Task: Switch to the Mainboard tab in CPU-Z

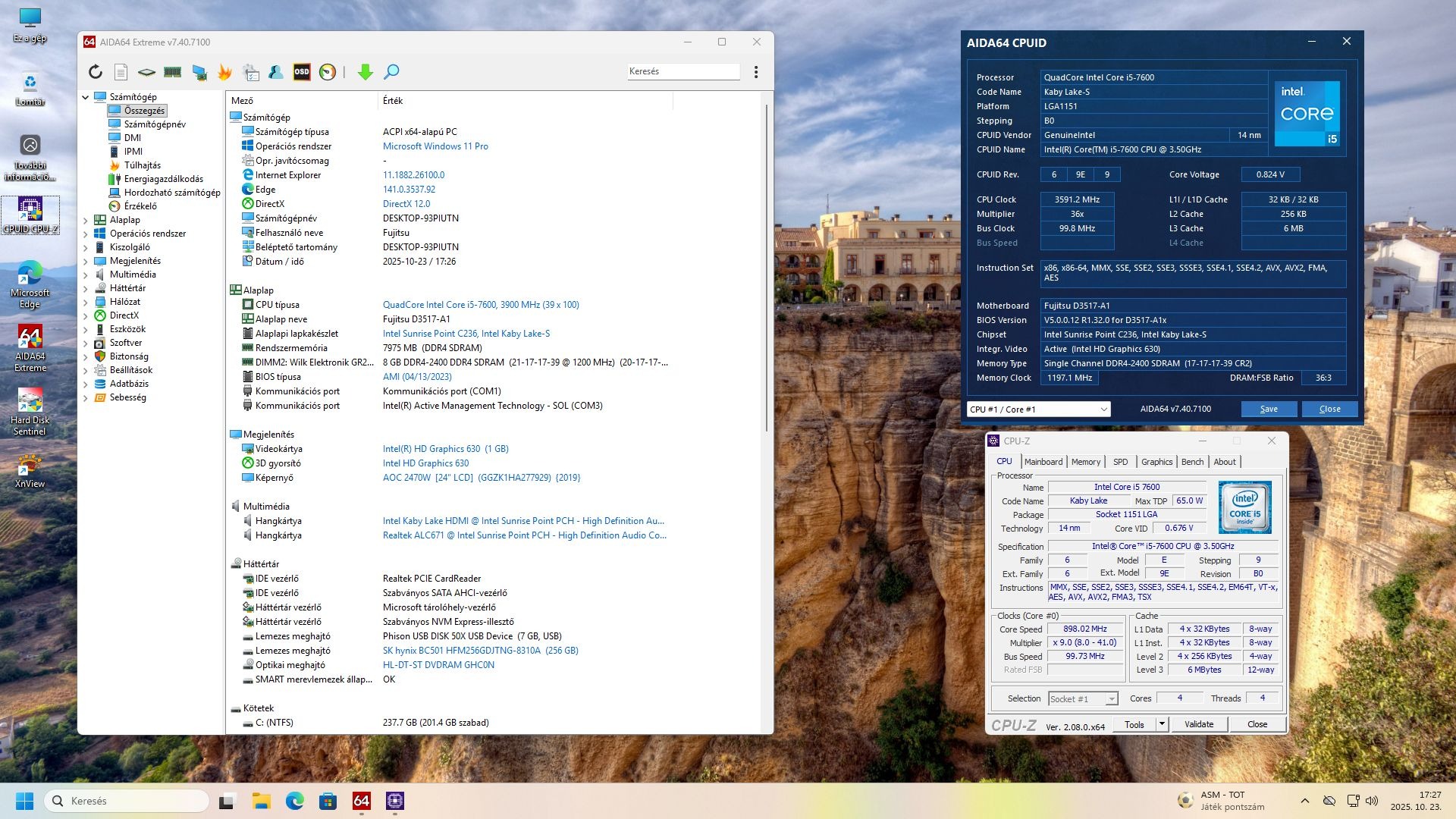Action: point(1043,462)
